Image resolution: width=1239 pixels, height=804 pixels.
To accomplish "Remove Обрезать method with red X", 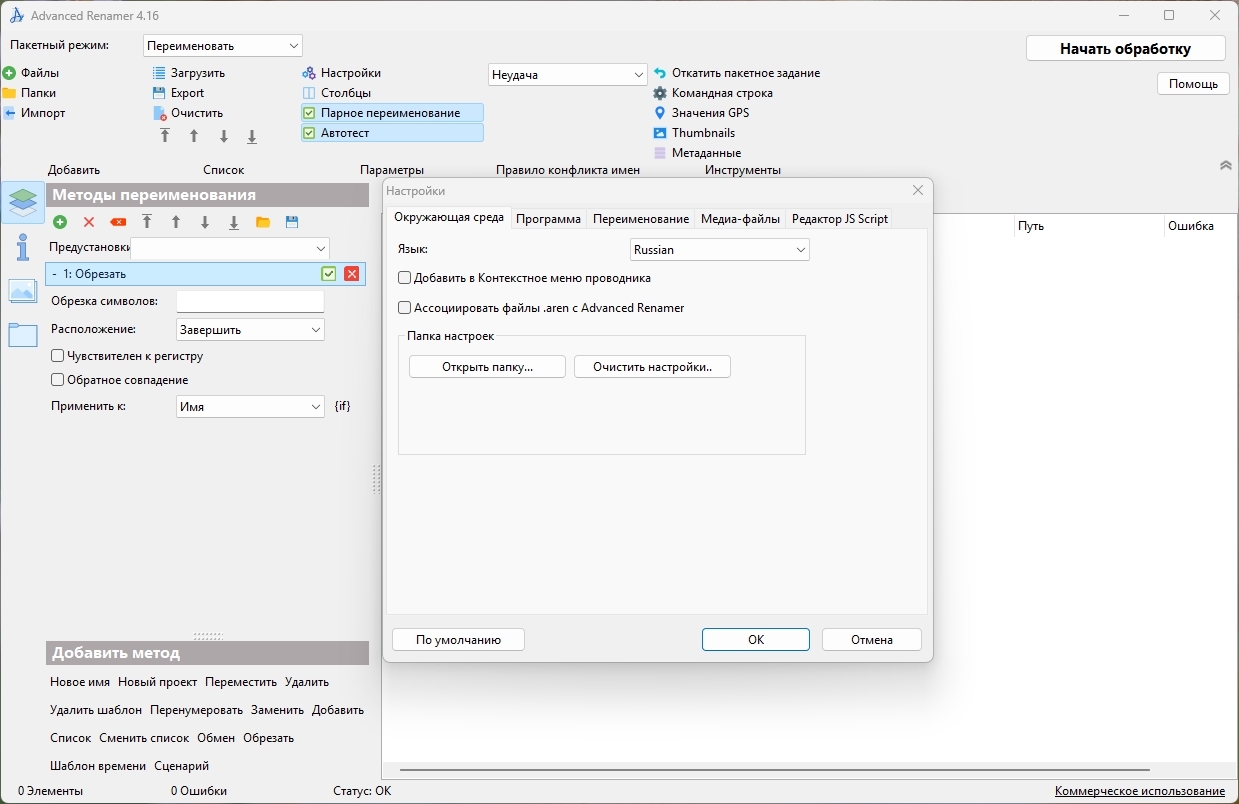I will (352, 274).
